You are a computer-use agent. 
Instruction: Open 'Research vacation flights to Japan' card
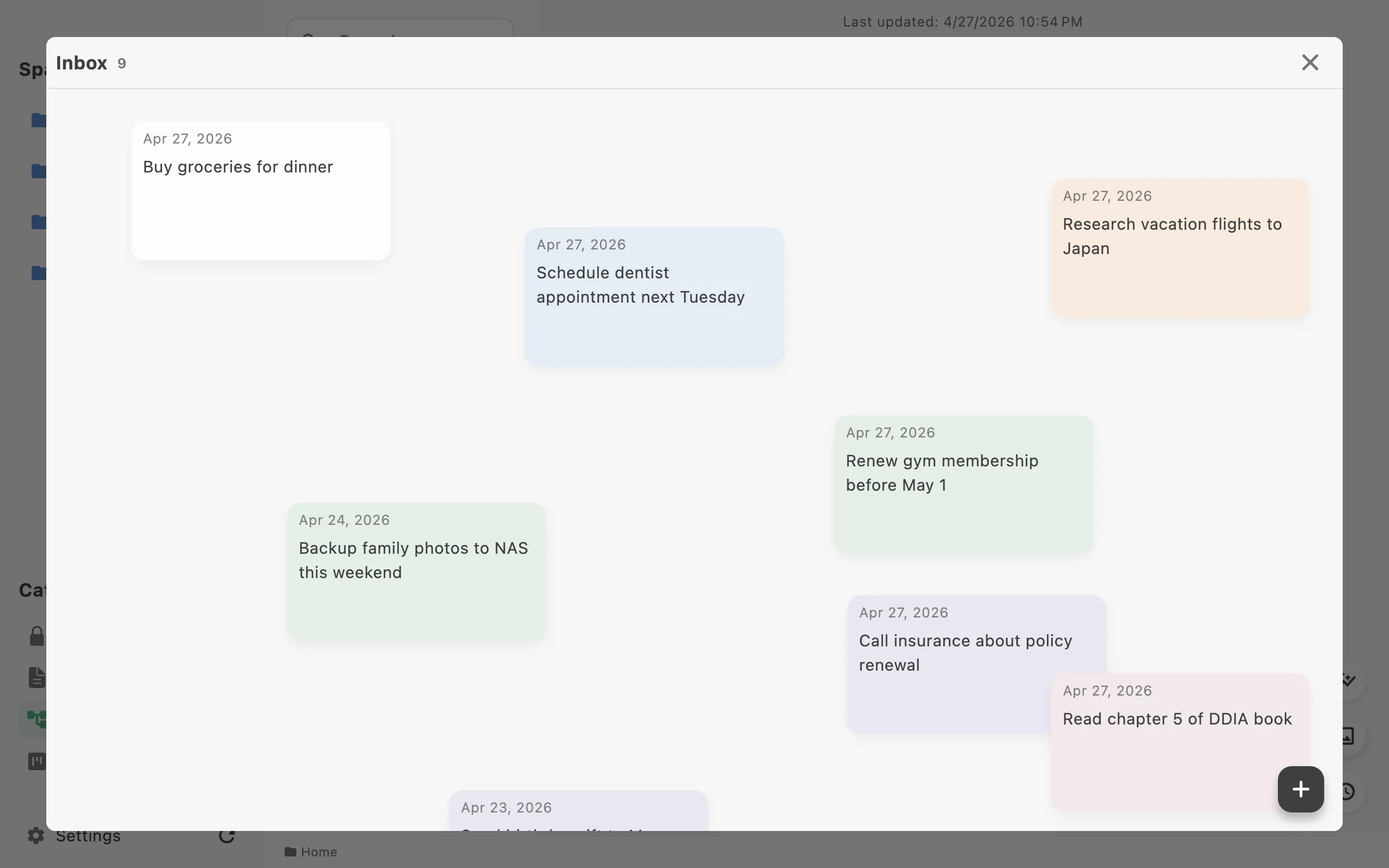pyautogui.click(x=1180, y=248)
